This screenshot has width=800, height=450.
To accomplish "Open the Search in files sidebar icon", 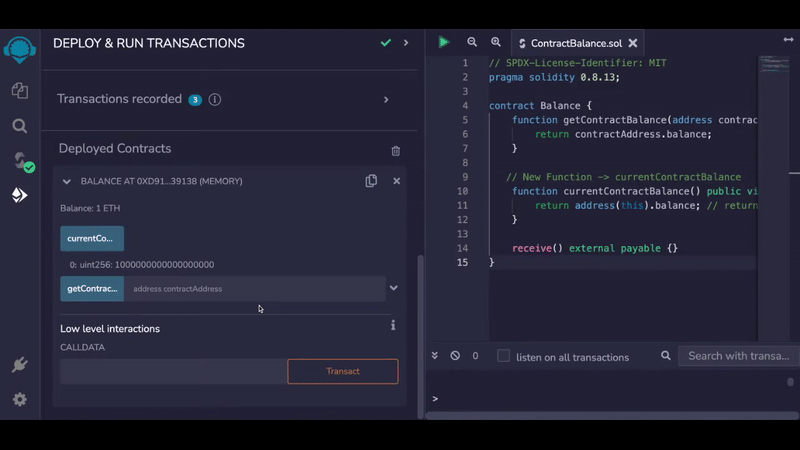I will (x=19, y=126).
